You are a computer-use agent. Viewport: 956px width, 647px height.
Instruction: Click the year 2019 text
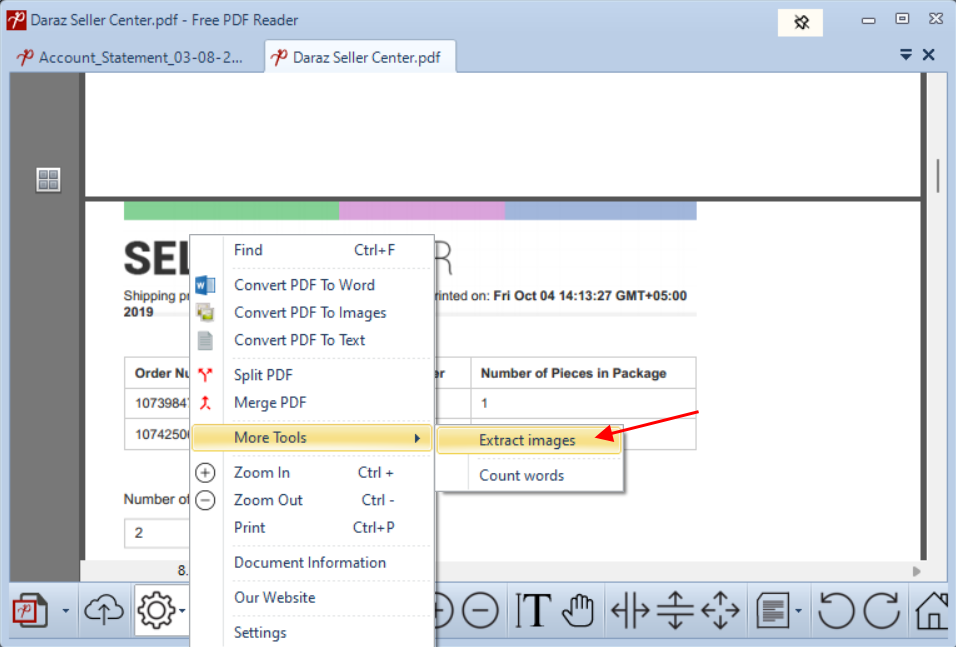pos(138,312)
